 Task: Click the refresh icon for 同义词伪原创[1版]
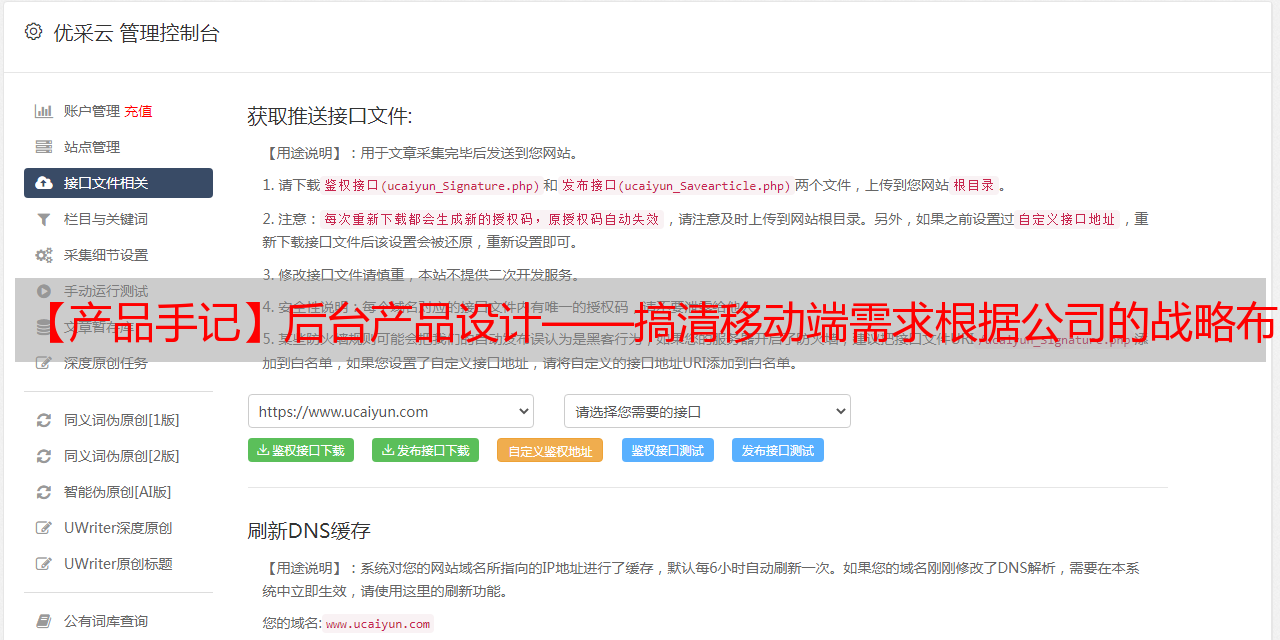44,420
